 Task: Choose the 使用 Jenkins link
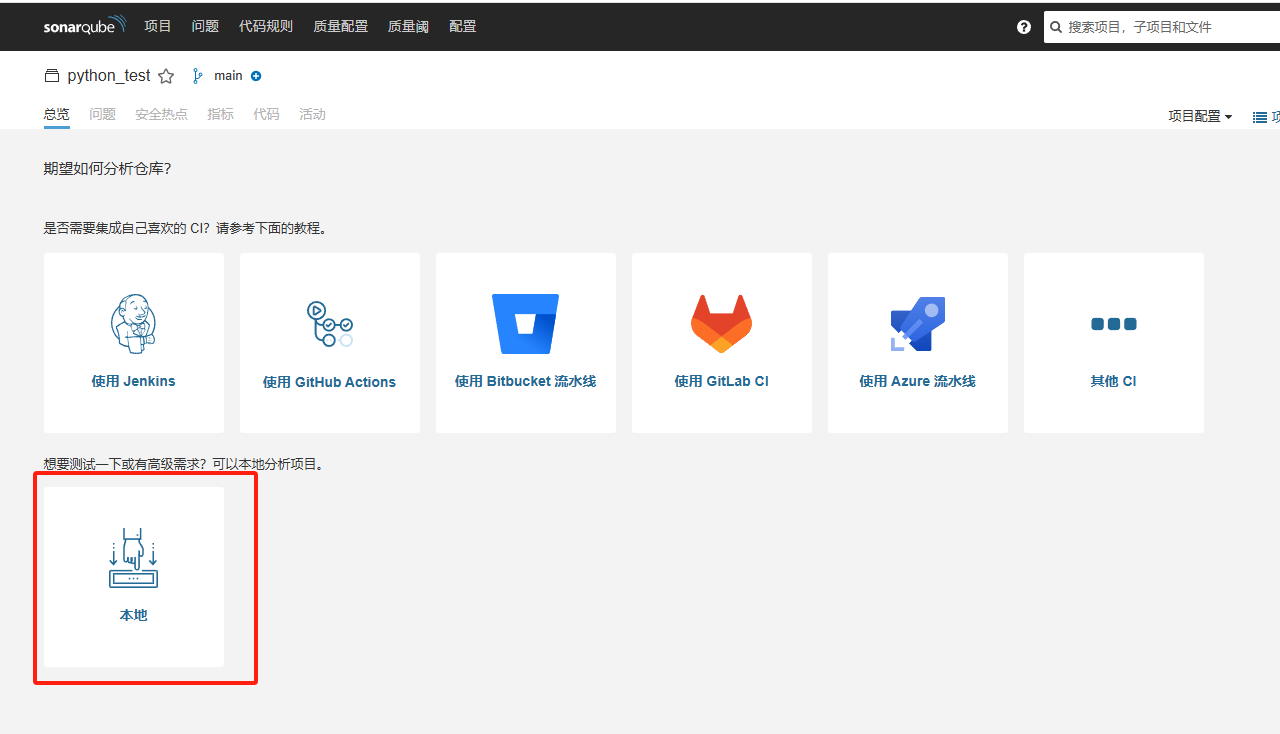[x=133, y=381]
